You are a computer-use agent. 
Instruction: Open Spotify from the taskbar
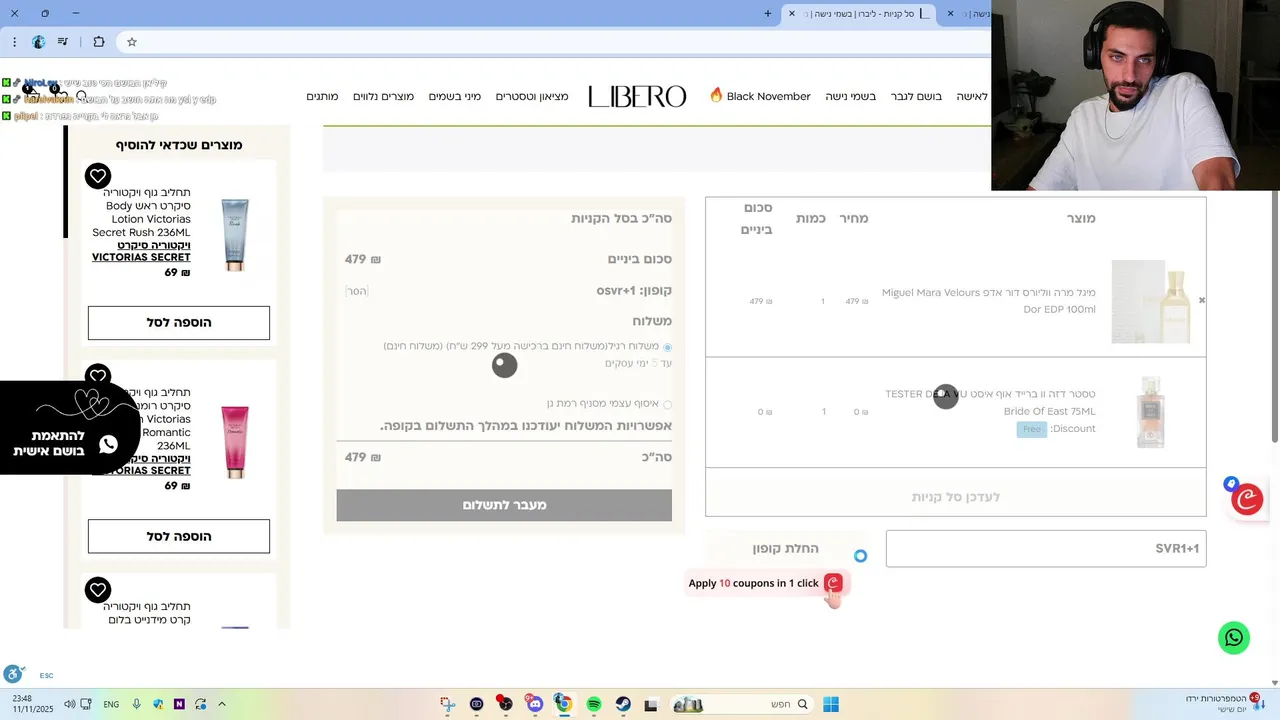pos(594,704)
